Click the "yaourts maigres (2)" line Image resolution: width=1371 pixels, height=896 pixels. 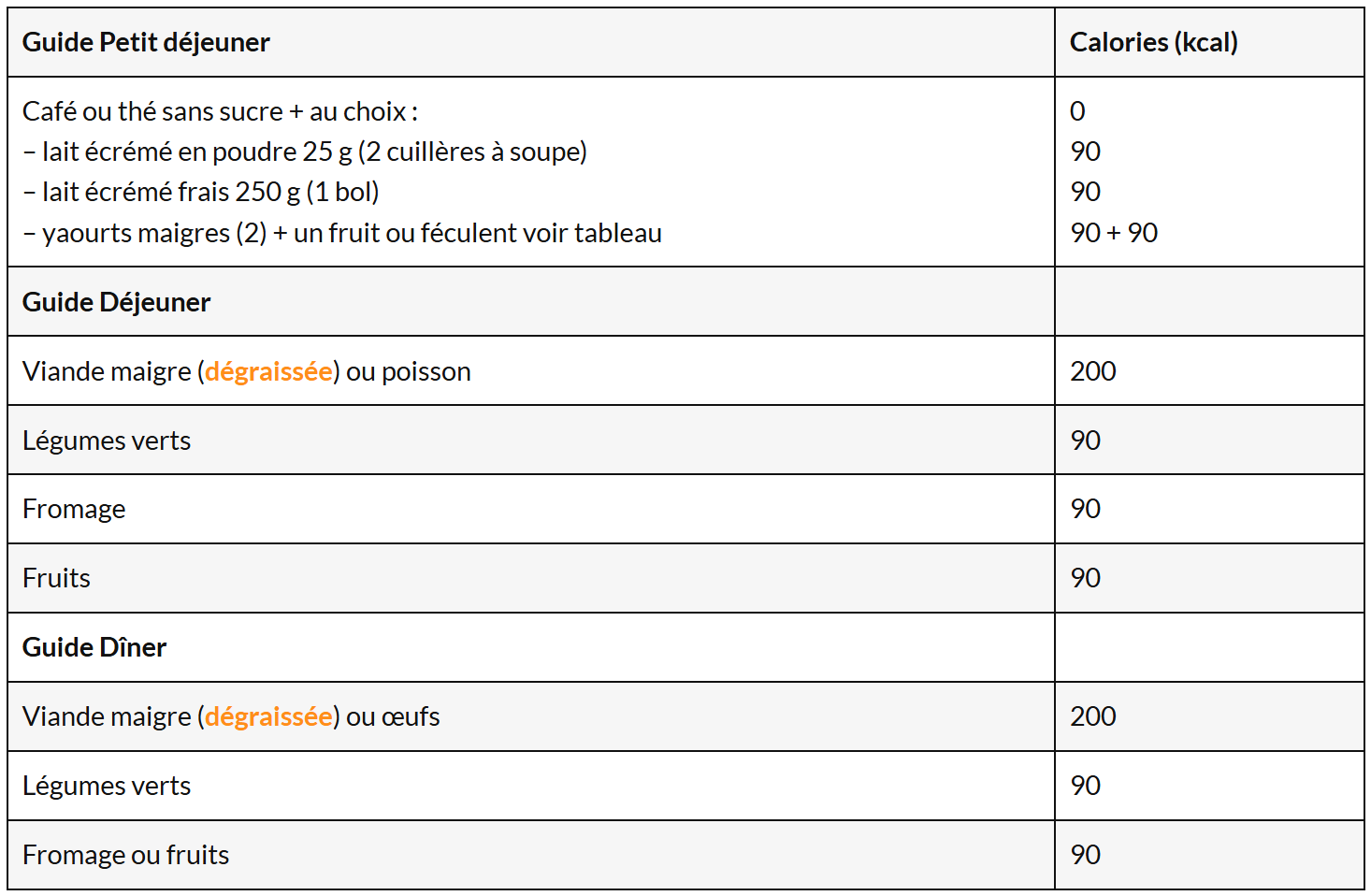[x=342, y=233]
